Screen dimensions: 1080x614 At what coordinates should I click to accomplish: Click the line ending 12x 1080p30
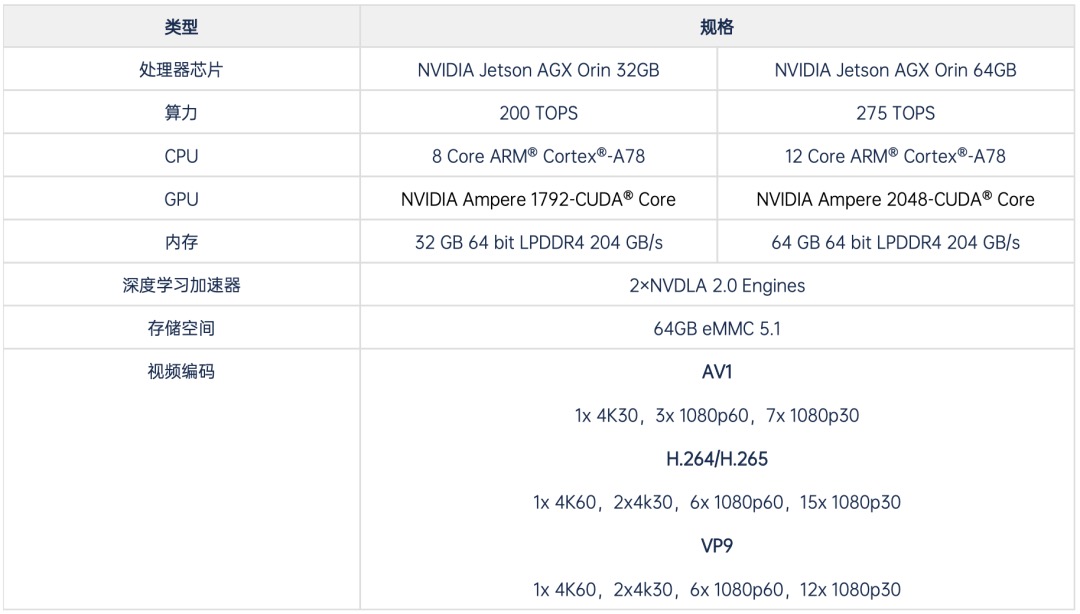pos(716,590)
